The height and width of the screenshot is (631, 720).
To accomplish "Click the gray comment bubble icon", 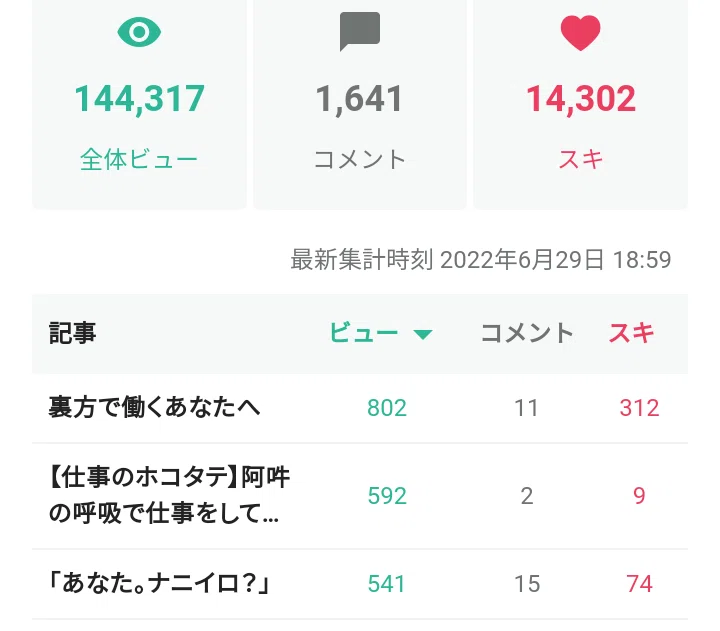I will [360, 31].
